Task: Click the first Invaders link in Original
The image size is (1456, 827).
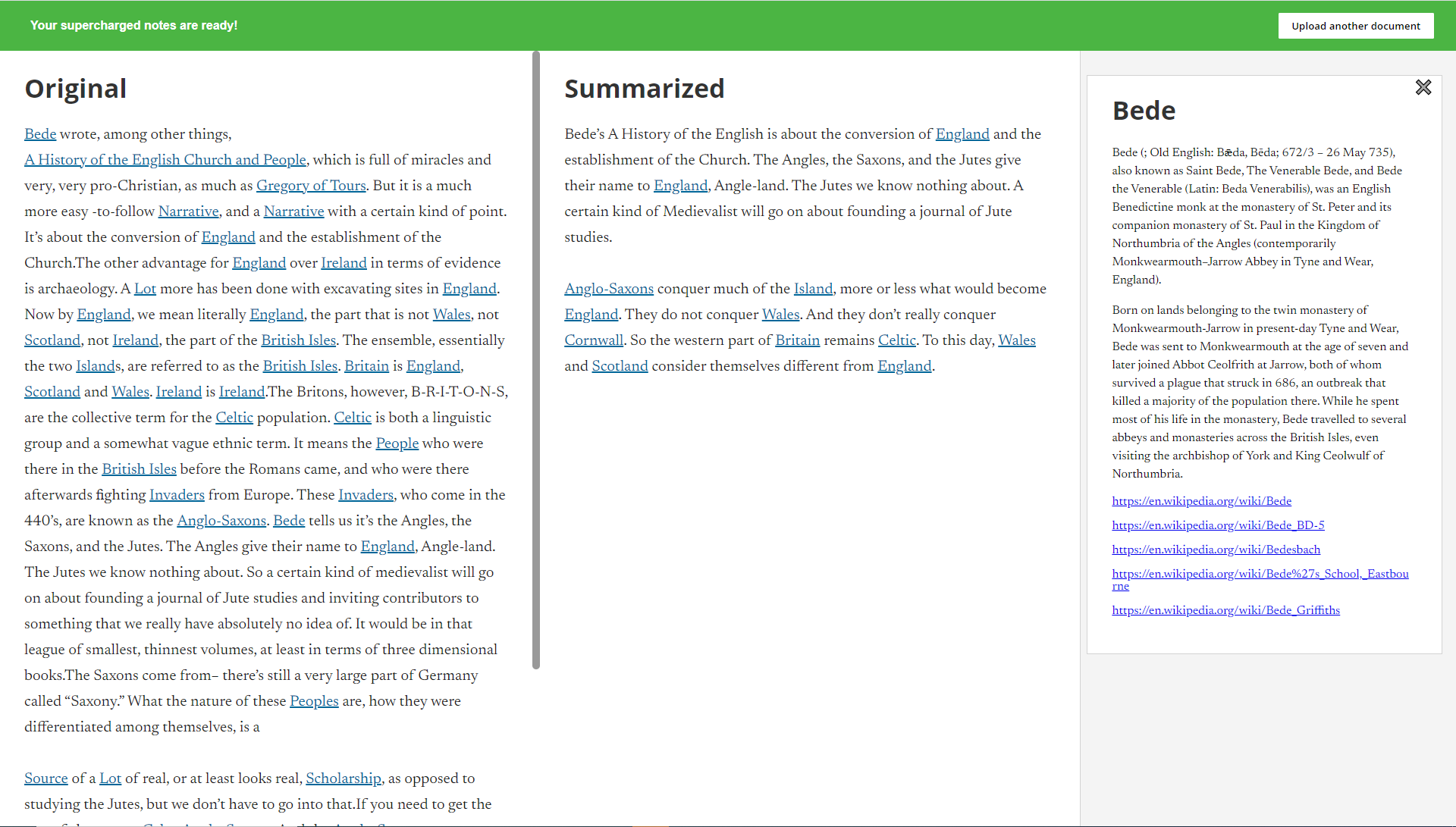Action: (177, 495)
